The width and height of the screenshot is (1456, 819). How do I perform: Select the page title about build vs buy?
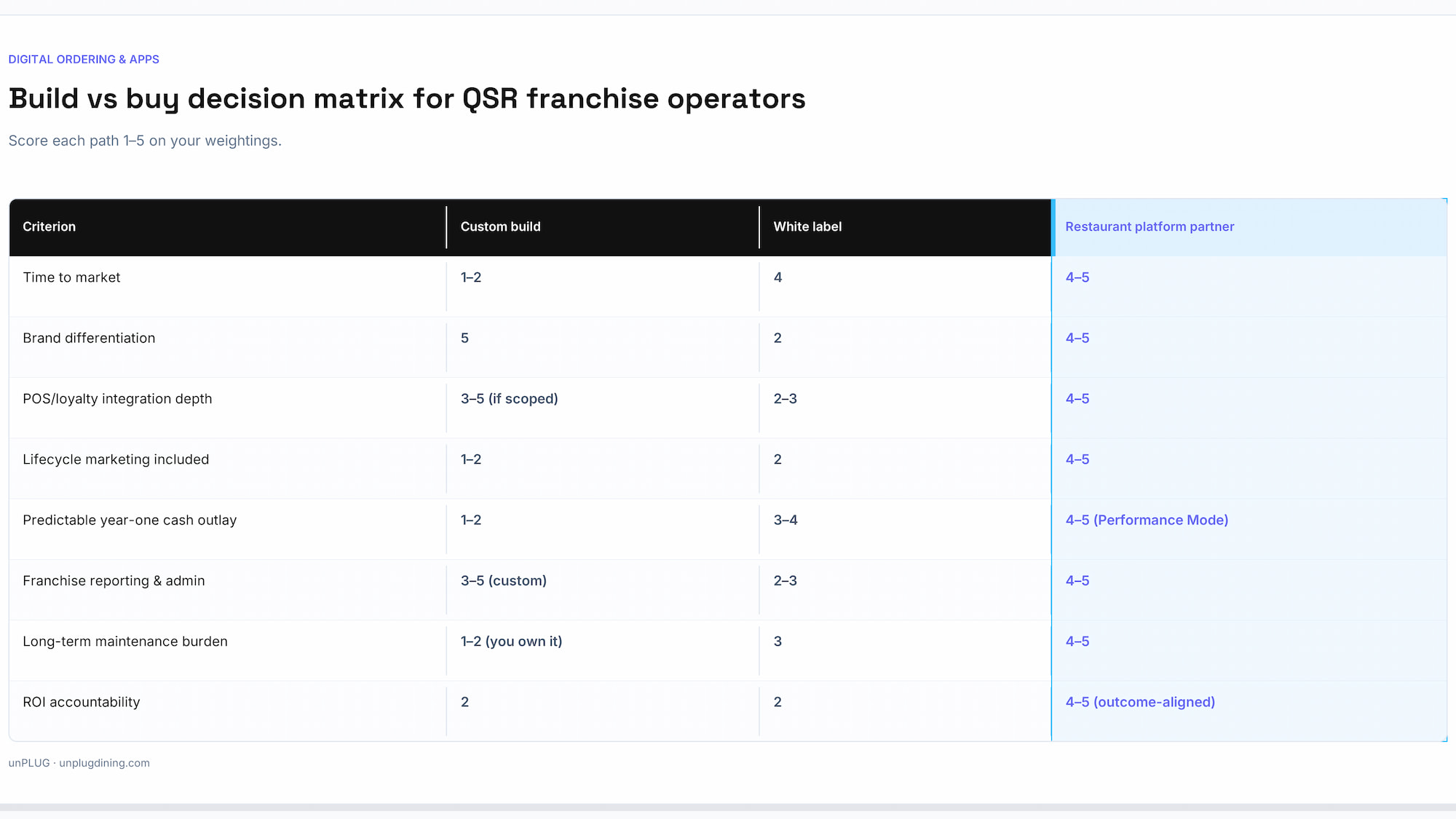pyautogui.click(x=407, y=99)
